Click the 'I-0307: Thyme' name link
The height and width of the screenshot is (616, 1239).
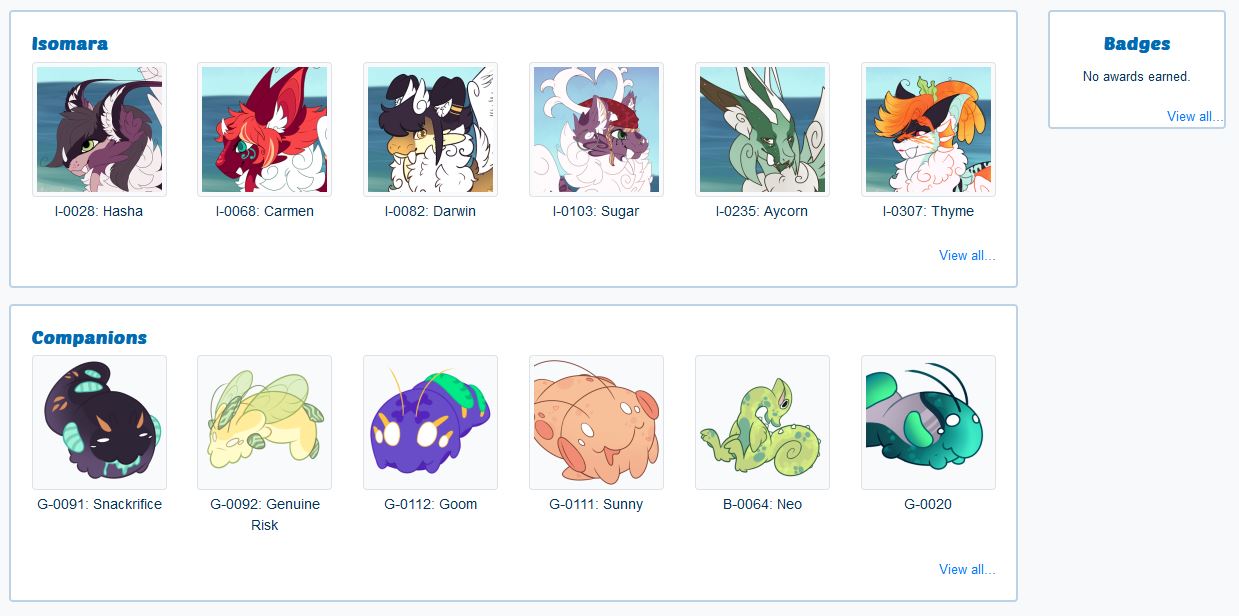pyautogui.click(x=928, y=211)
